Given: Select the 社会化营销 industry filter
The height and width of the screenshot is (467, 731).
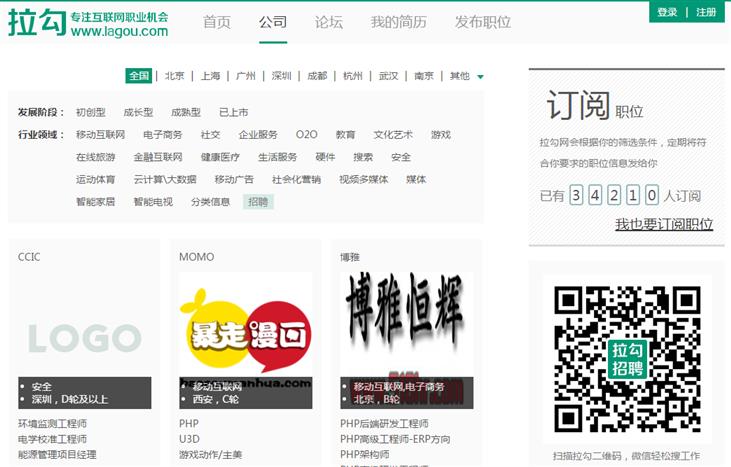Looking at the screenshot, I should pyautogui.click(x=297, y=179).
